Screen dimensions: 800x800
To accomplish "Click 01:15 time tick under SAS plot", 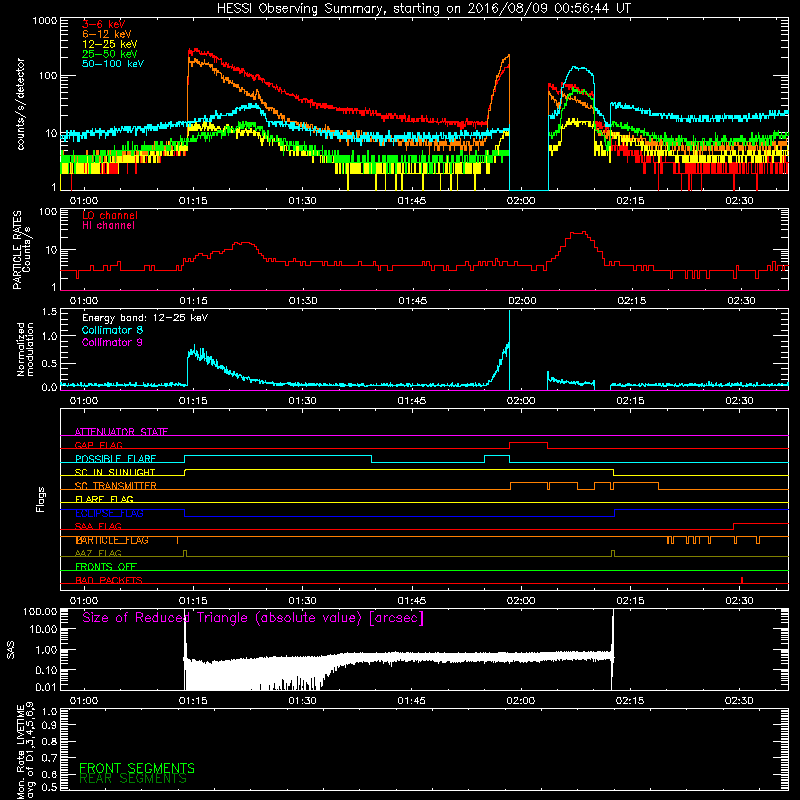I will pos(193,701).
